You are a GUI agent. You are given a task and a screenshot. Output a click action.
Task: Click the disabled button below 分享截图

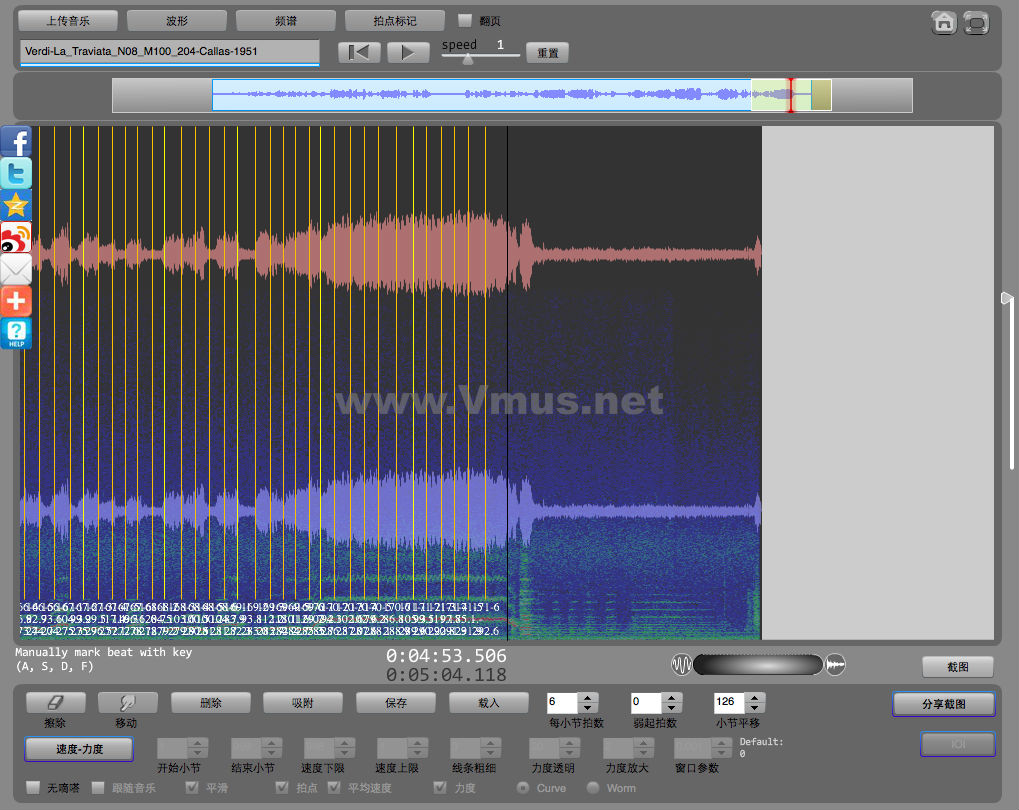pos(958,744)
